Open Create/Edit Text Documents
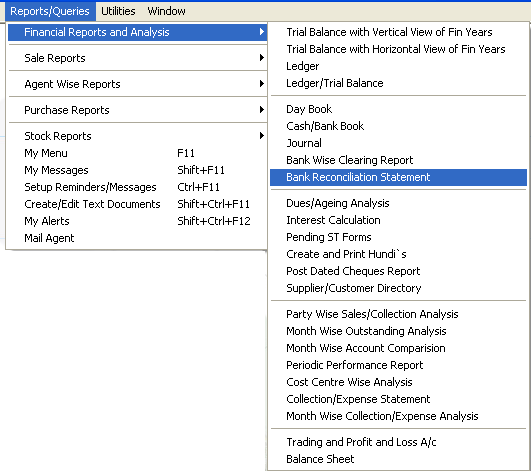Viewport: 531px width, 471px height. click(137, 204)
